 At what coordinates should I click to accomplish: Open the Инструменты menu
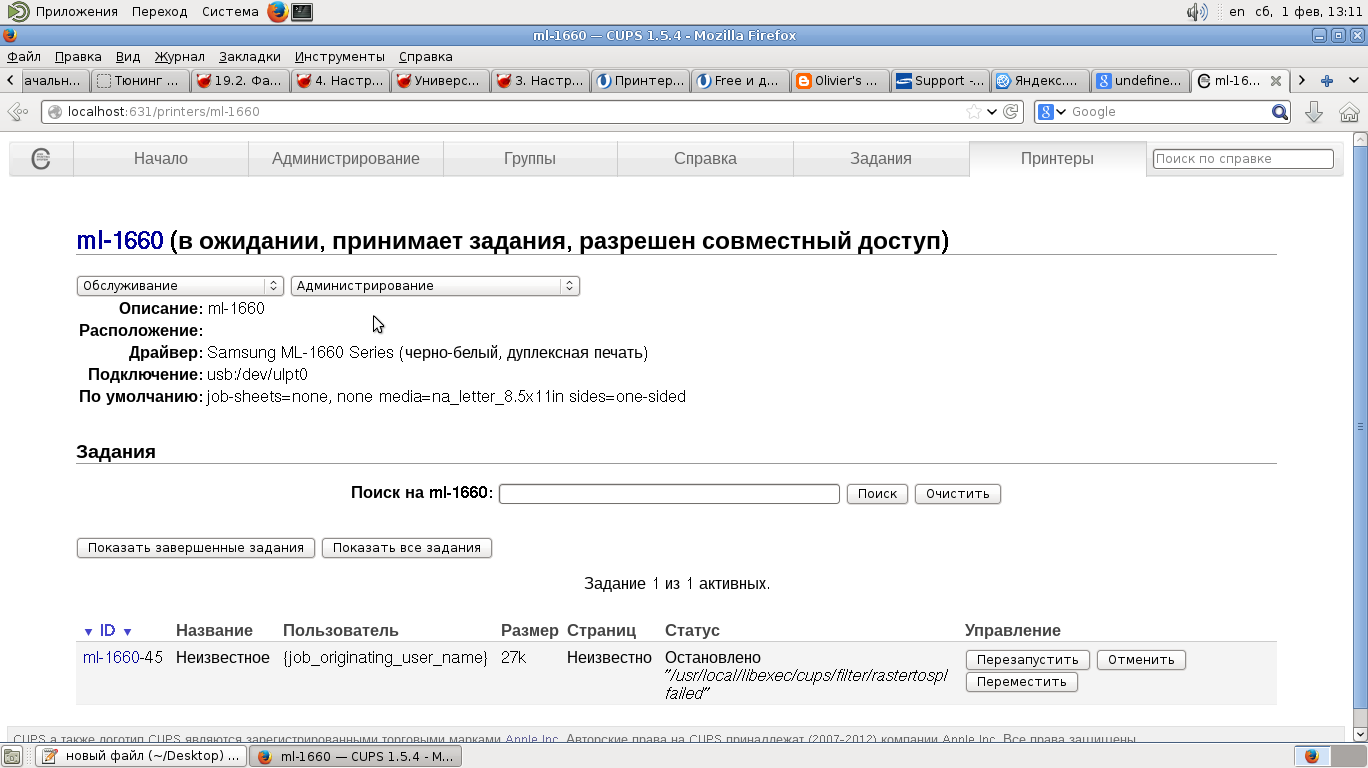(340, 57)
